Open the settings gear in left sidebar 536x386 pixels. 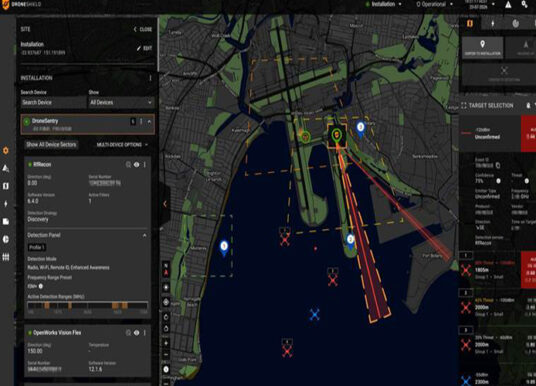coord(6,150)
